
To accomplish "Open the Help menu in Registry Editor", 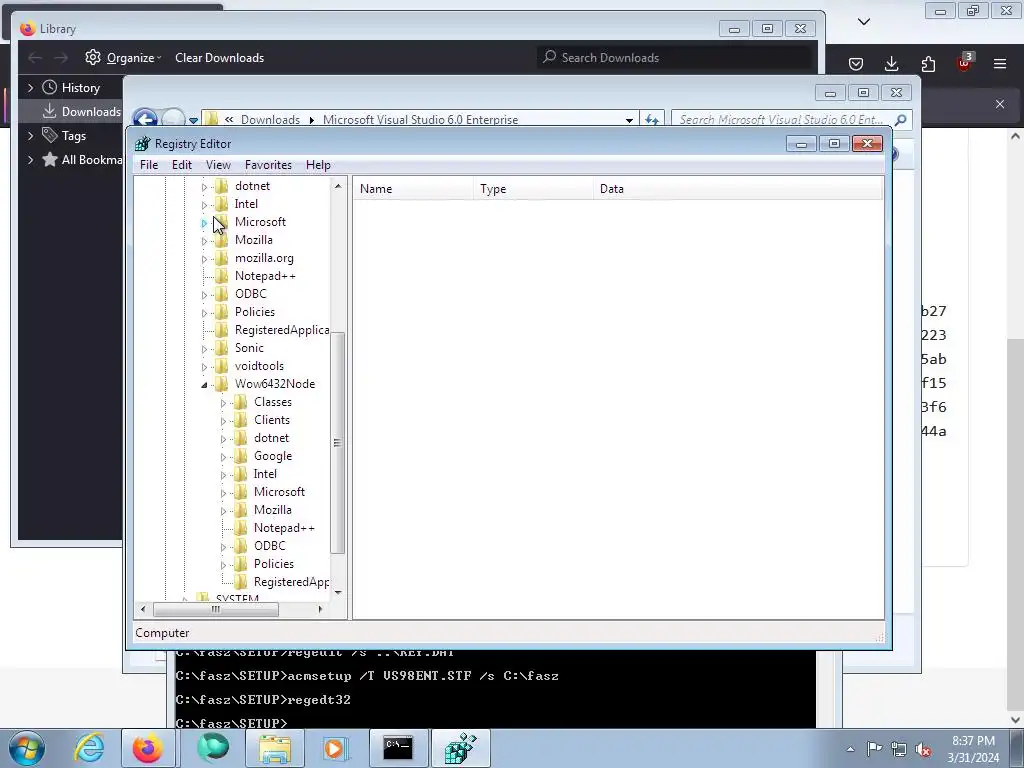I will pos(318,165).
